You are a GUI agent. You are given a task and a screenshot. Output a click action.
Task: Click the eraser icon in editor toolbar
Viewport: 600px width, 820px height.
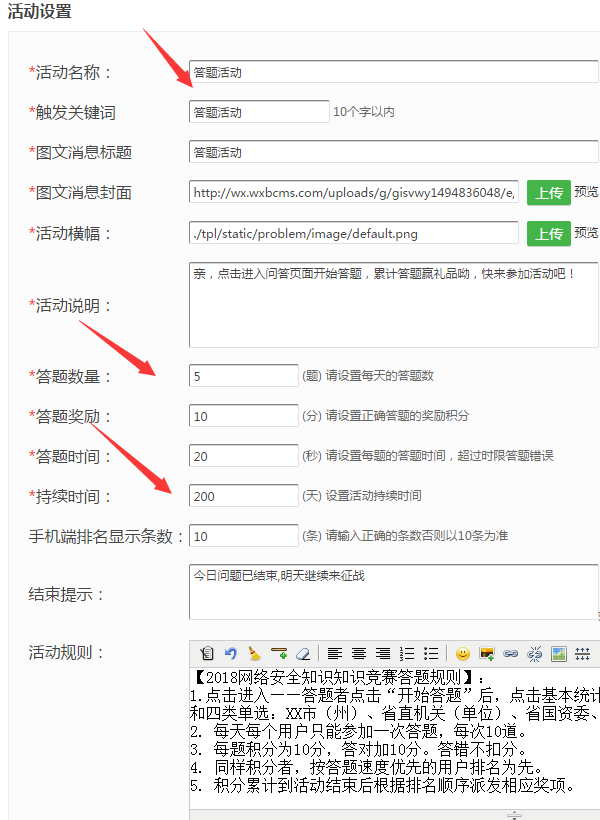pos(303,654)
